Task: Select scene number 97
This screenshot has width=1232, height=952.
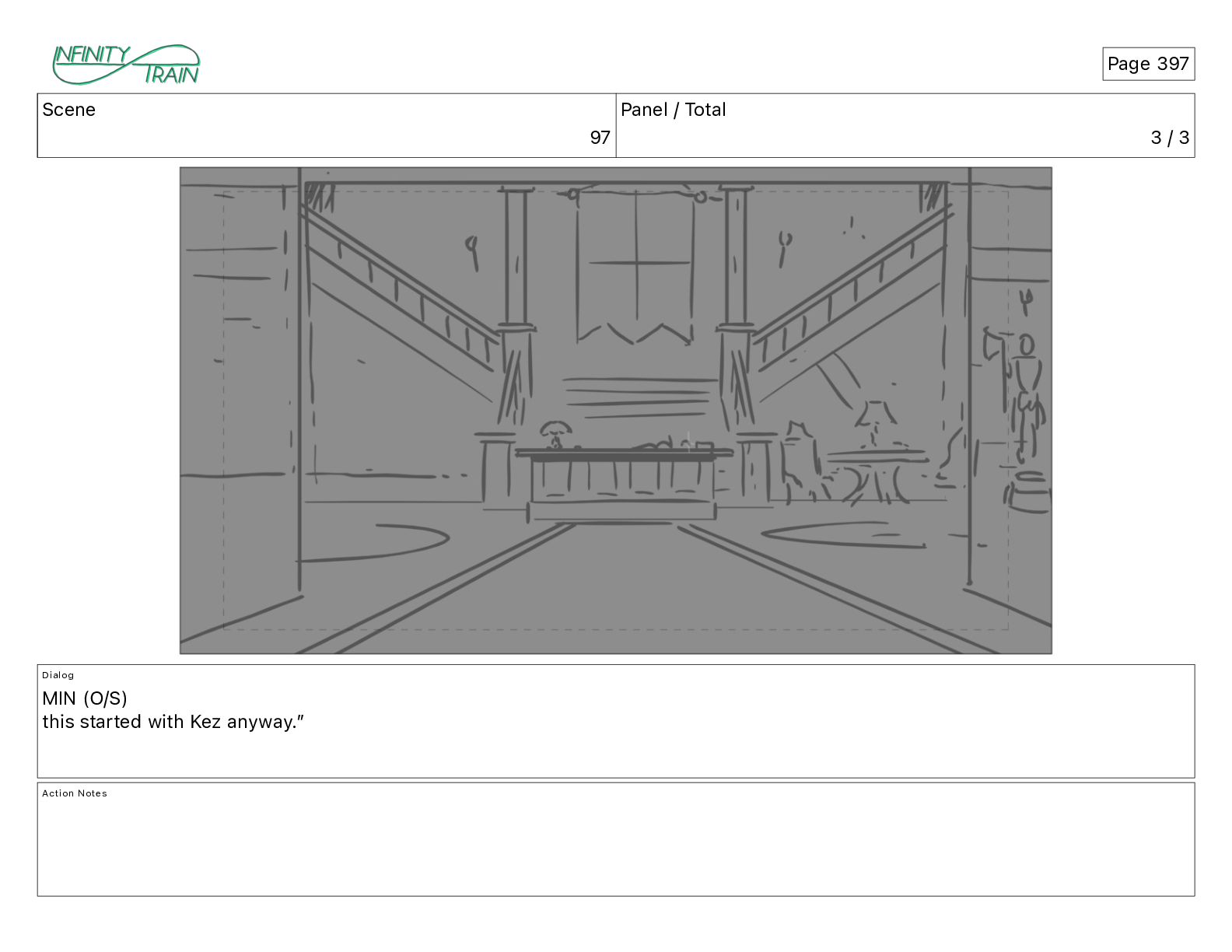Action: pos(600,138)
